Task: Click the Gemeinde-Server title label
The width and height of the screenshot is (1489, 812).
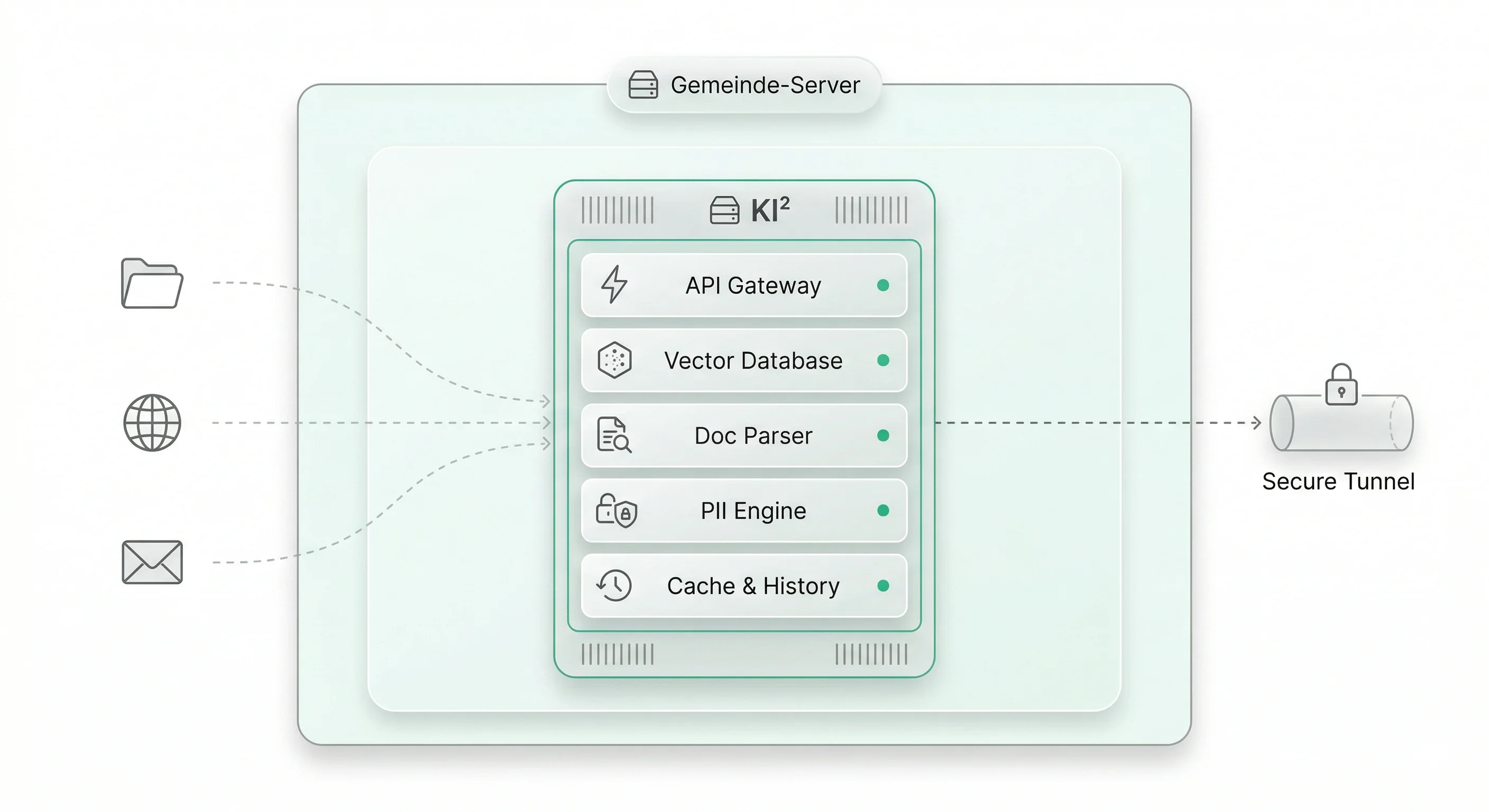Action: coord(765,85)
